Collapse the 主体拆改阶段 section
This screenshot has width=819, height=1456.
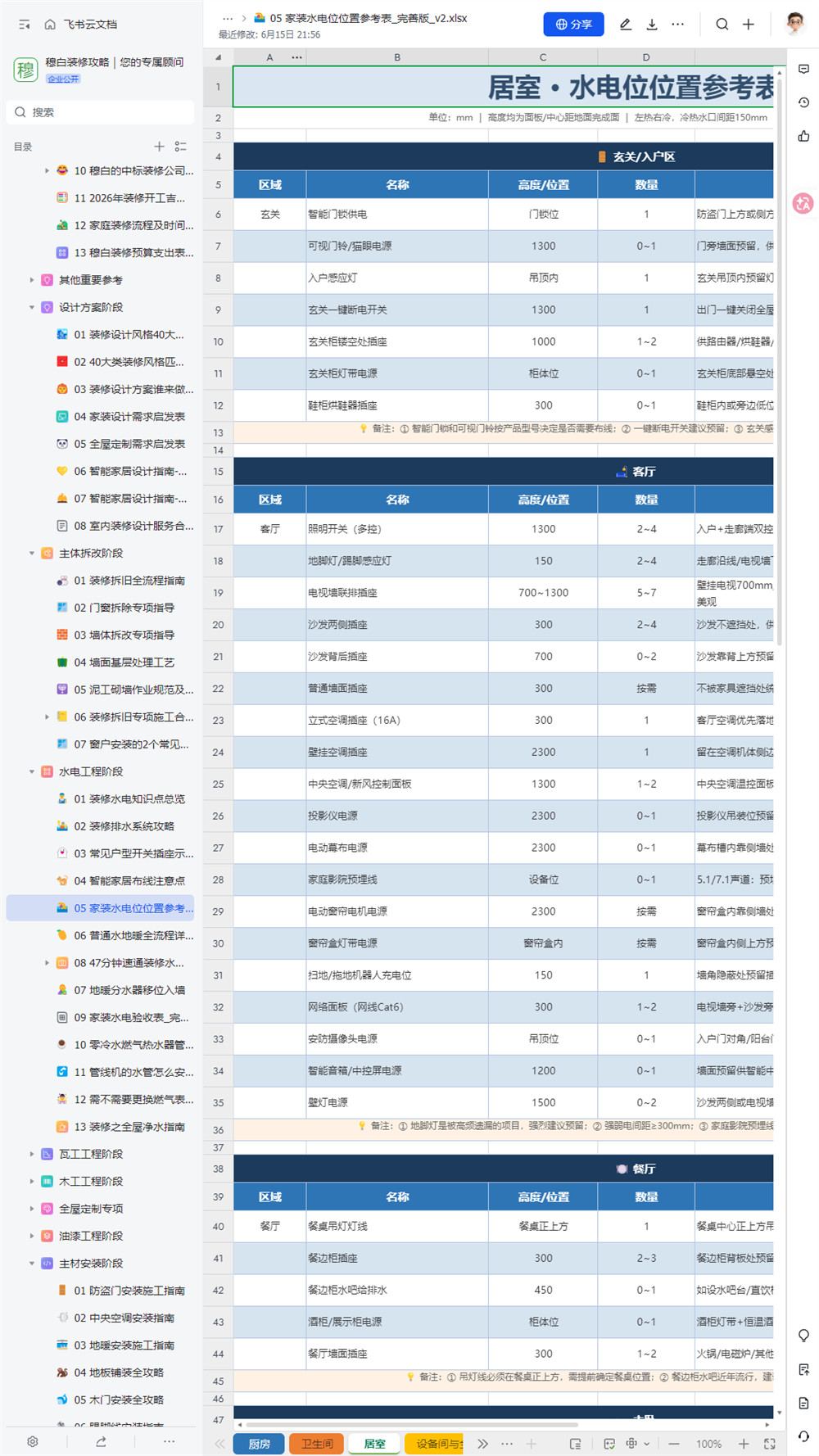(x=32, y=553)
